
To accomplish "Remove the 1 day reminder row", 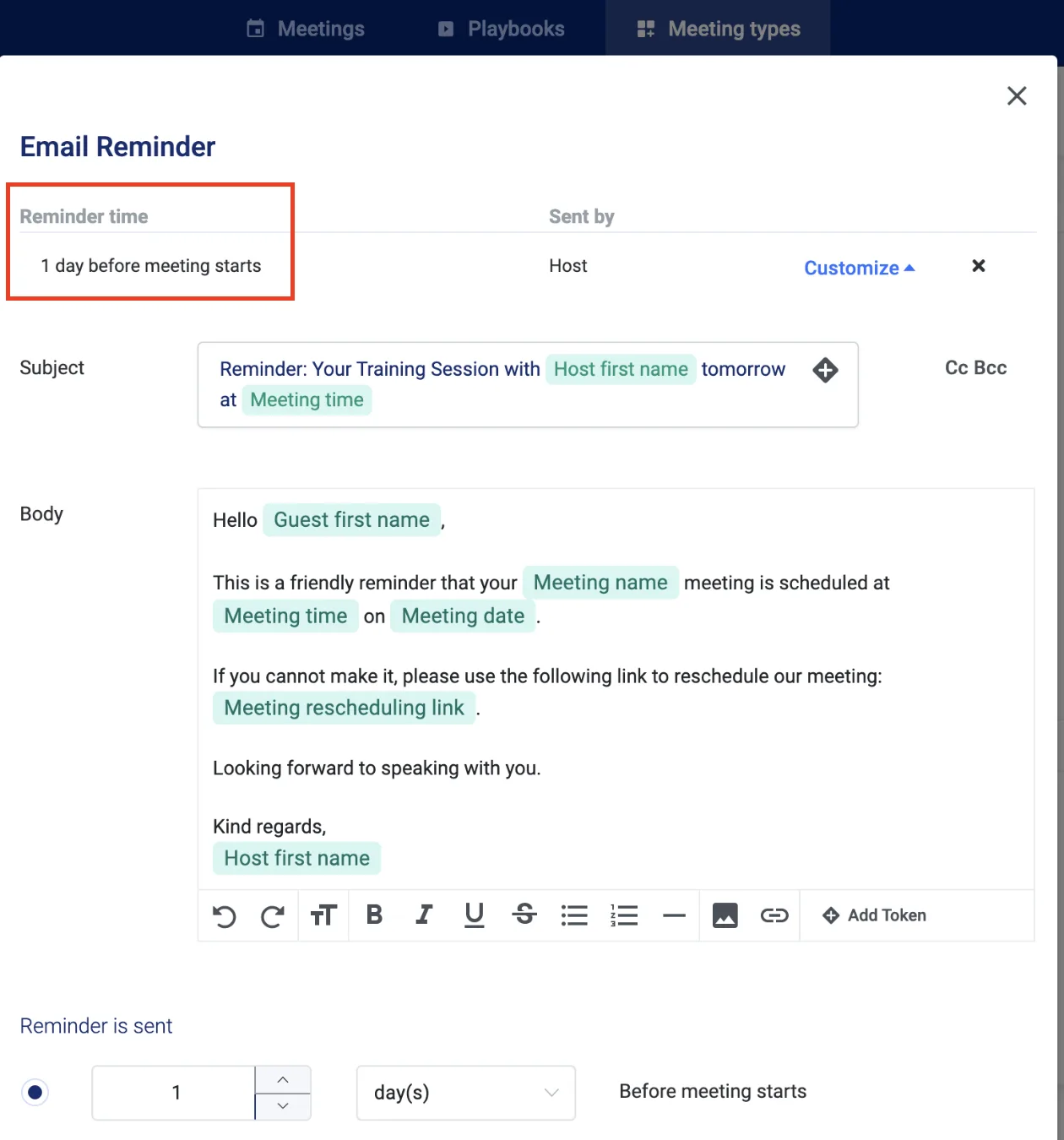I will [x=979, y=266].
